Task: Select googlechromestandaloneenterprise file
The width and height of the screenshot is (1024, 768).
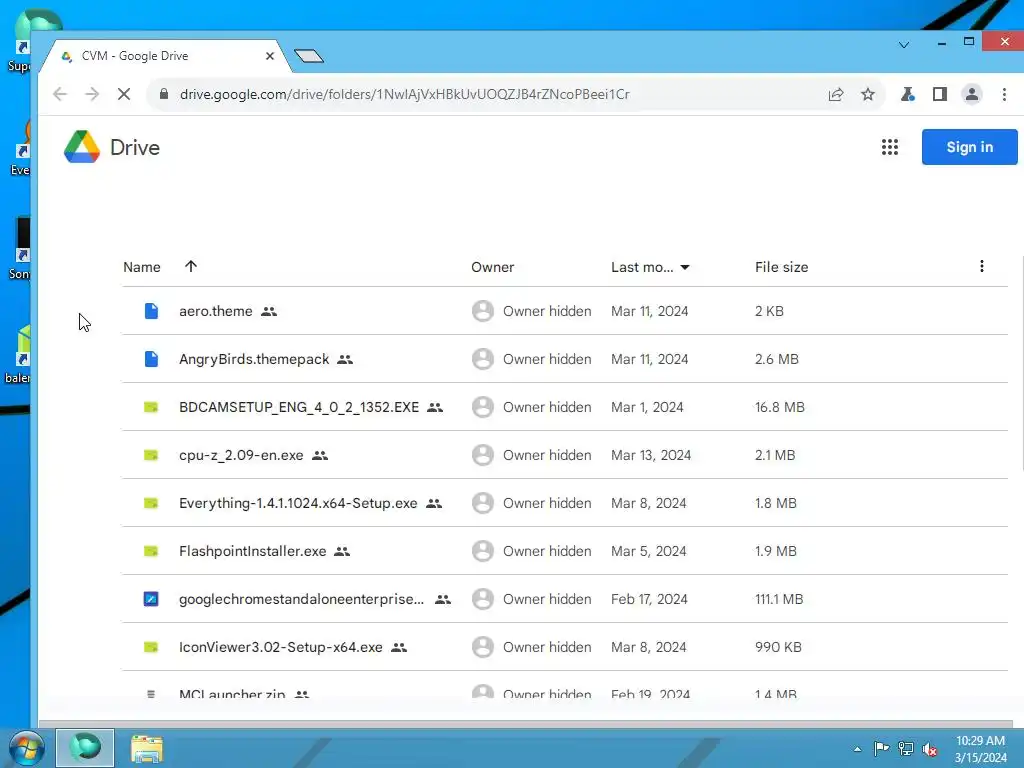Action: click(x=564, y=599)
